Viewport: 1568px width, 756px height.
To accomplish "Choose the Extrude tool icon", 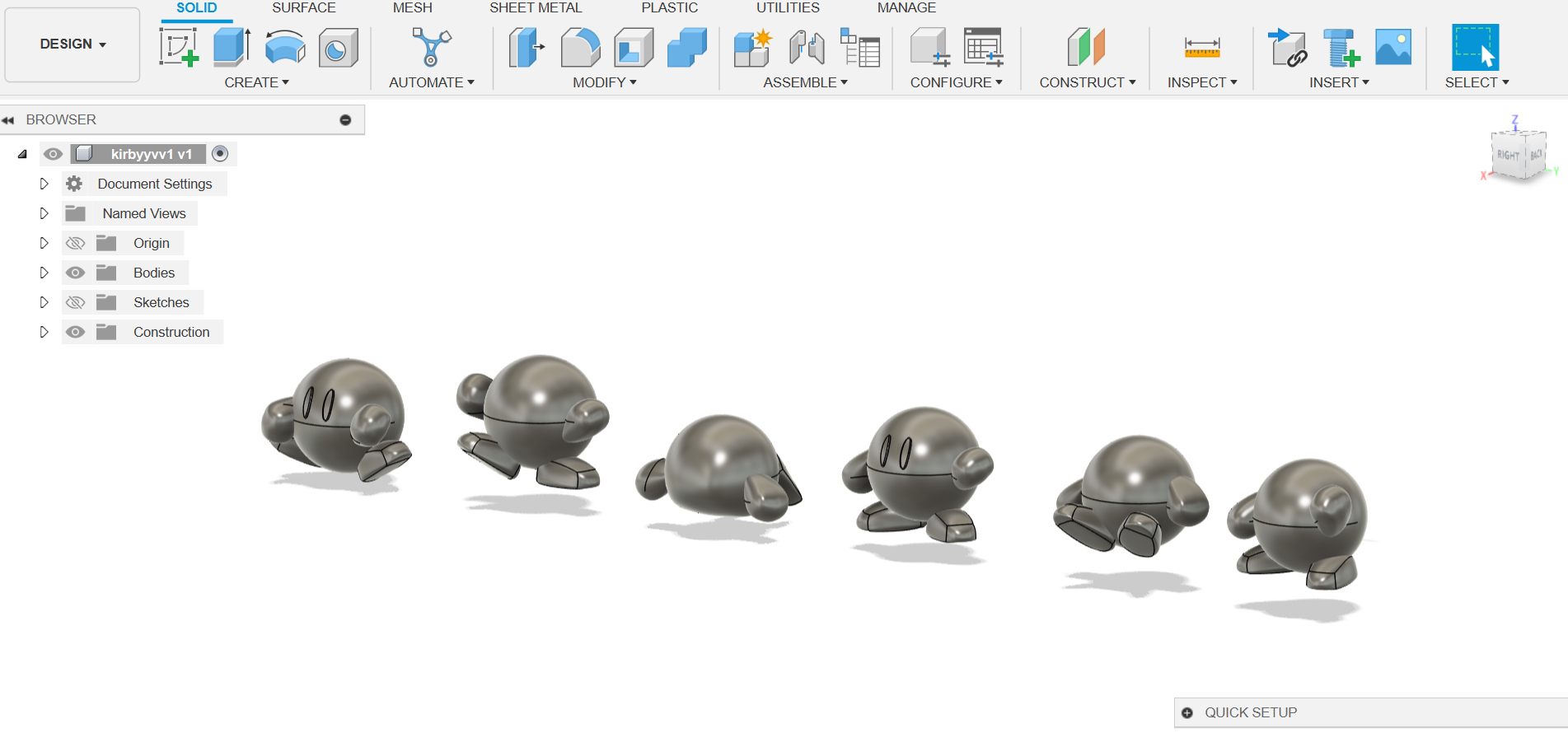I will [x=232, y=47].
